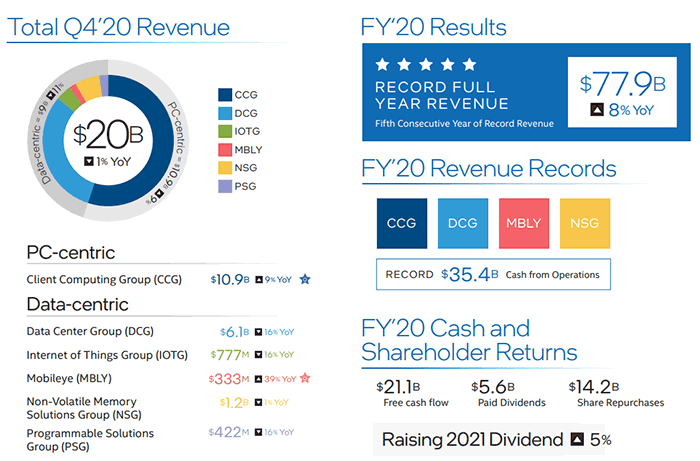Viewport: 700px width, 461px height.
Task: Select the FY'20 Revenue Records heading
Action: tap(489, 169)
